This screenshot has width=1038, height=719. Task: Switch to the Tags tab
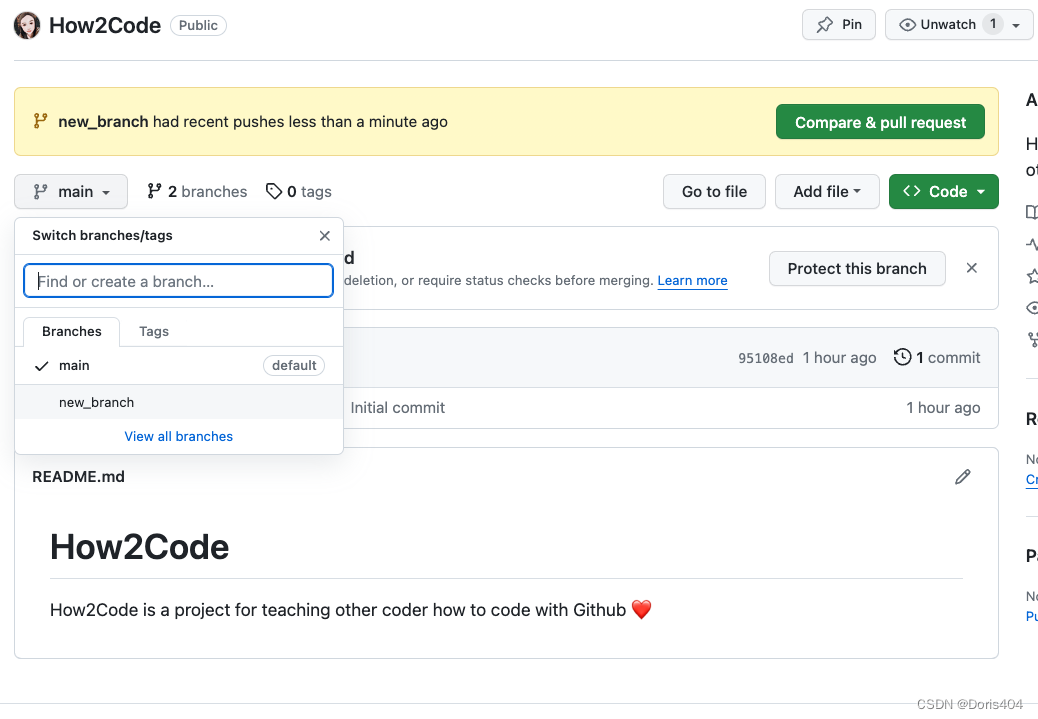154,331
